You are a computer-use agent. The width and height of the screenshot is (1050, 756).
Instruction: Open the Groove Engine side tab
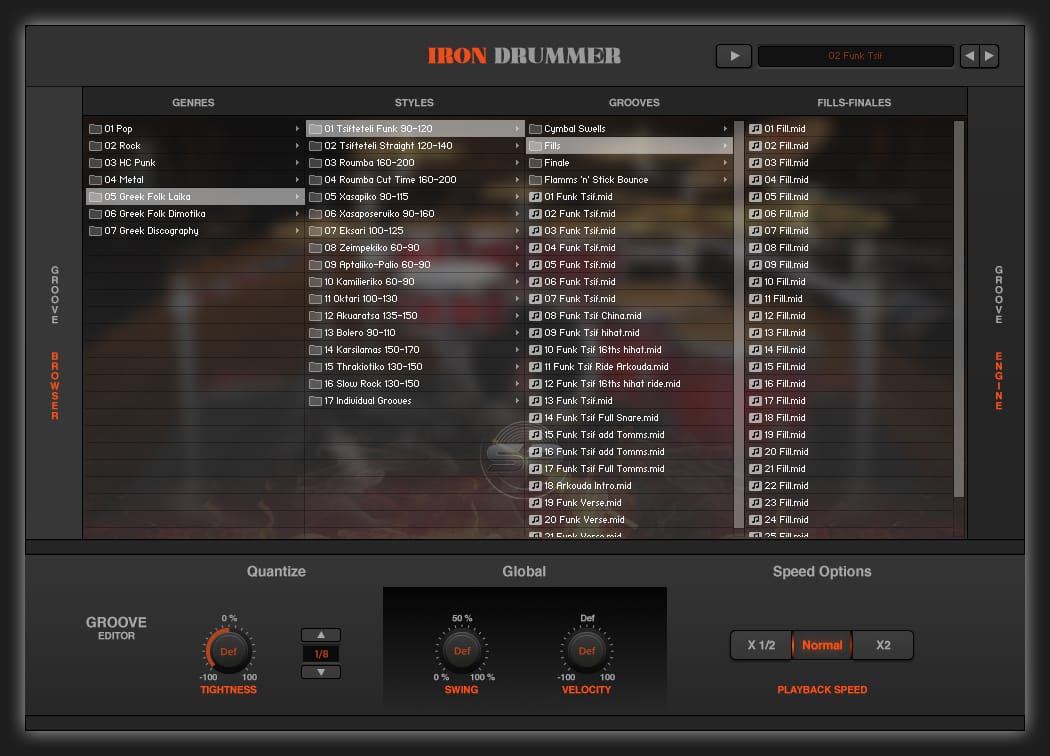click(x=998, y=338)
